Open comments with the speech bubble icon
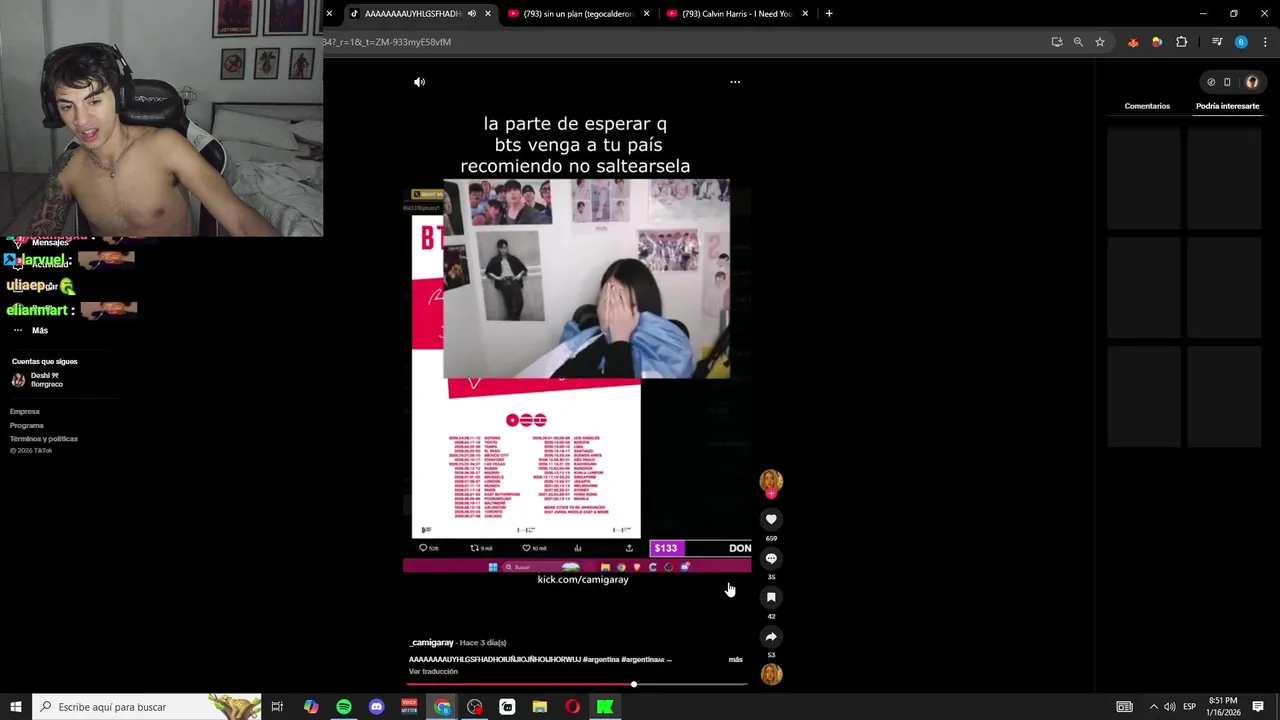This screenshot has width=1280, height=720. click(x=771, y=558)
